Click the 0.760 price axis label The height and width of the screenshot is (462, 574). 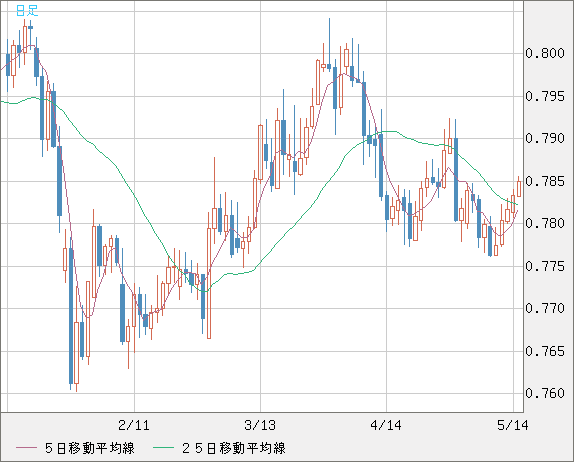tap(545, 393)
